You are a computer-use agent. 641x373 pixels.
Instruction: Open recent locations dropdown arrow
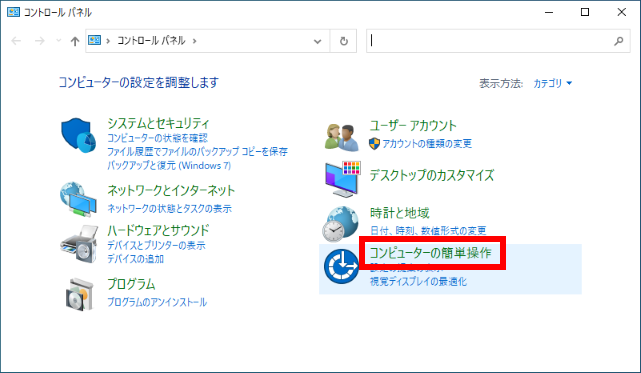coord(58,40)
